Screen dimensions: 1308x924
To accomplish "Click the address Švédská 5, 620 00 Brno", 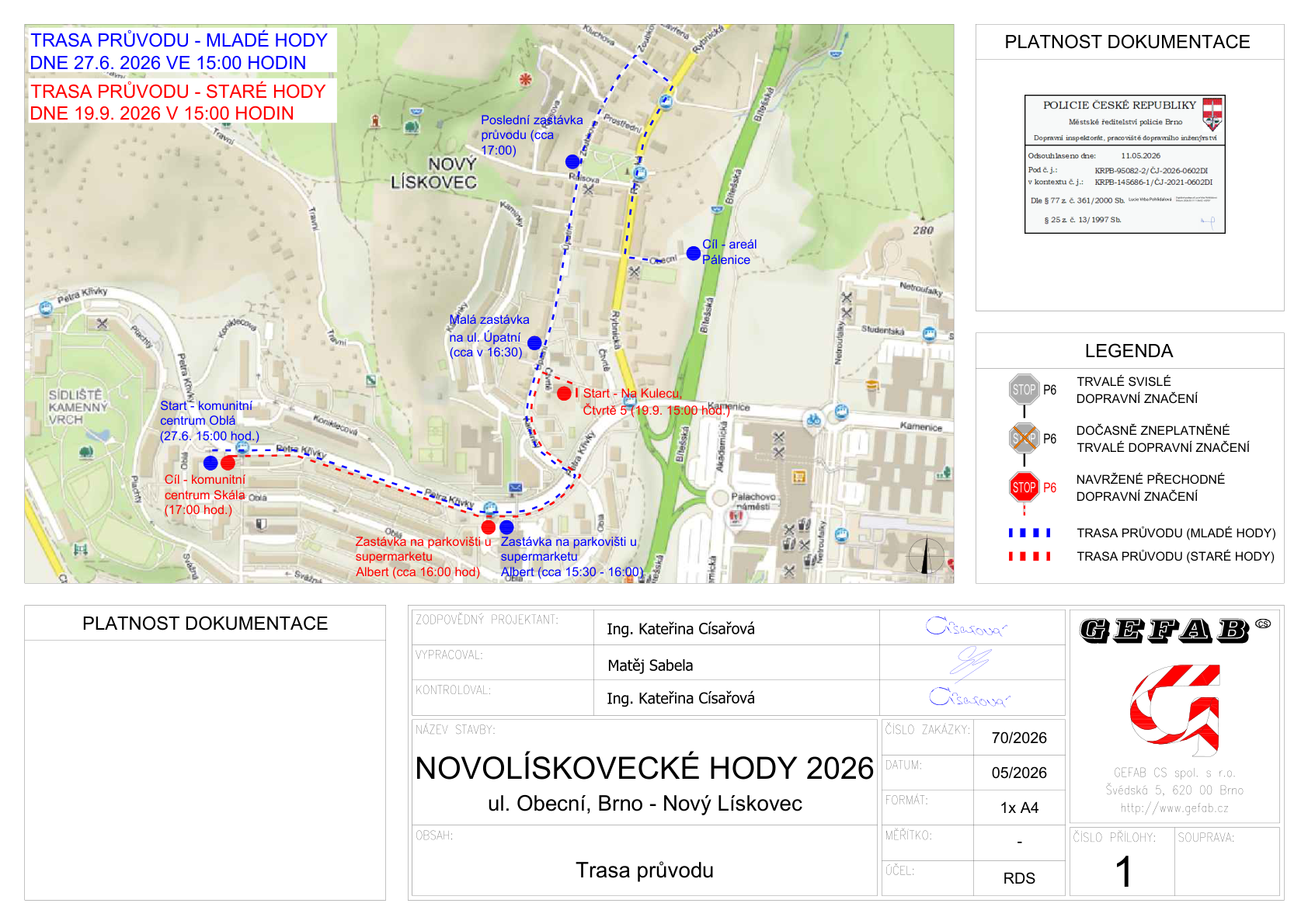I will (x=1174, y=790).
